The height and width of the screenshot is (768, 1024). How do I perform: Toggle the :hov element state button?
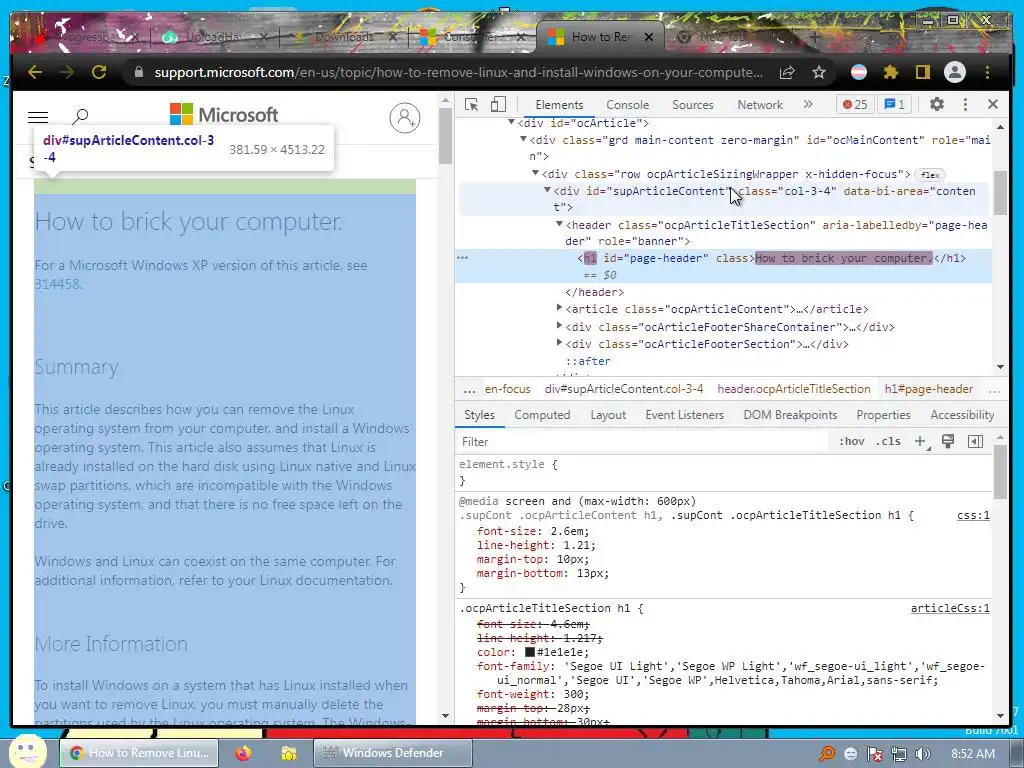852,442
